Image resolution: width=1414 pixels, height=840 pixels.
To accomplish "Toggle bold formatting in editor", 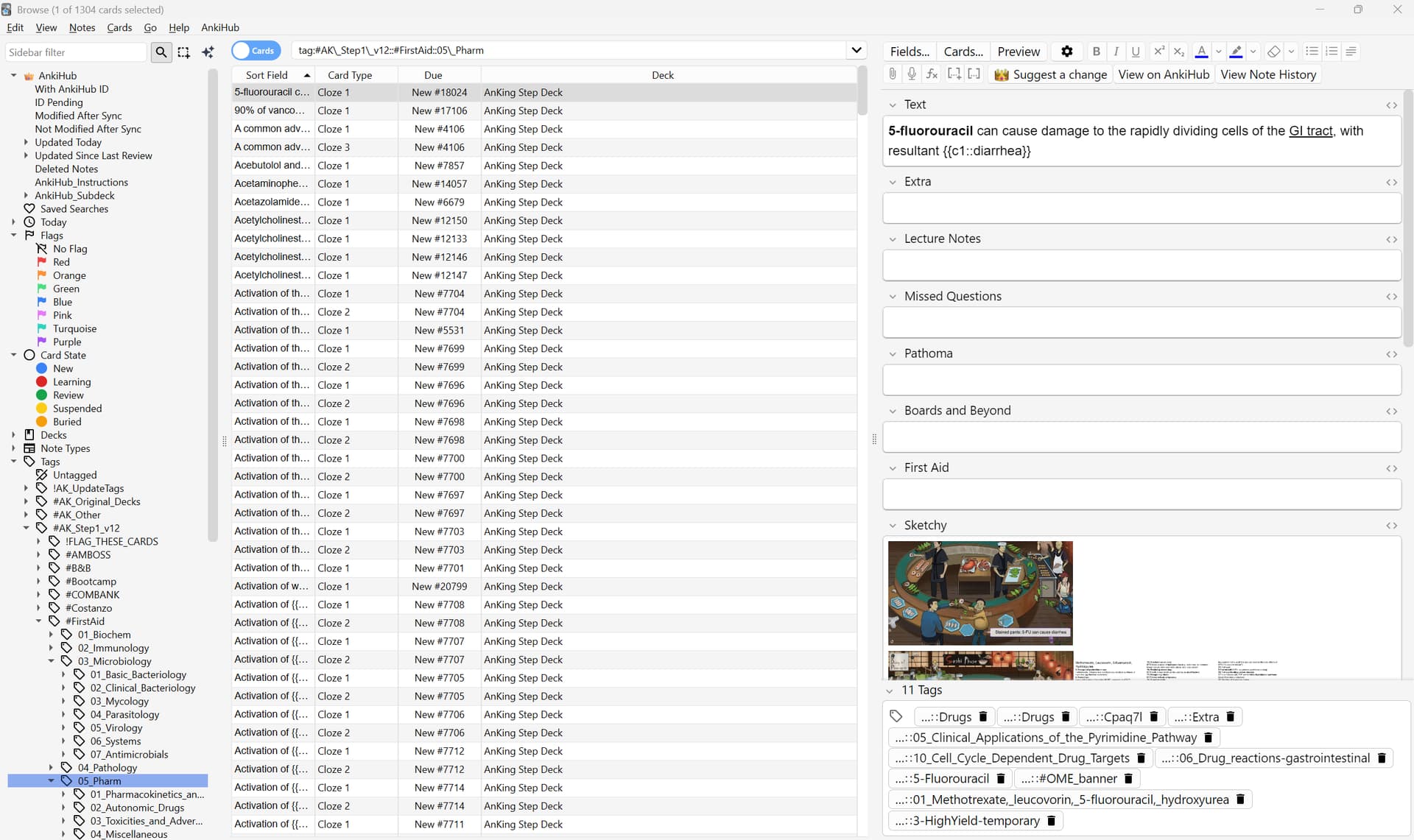I will 1096,52.
